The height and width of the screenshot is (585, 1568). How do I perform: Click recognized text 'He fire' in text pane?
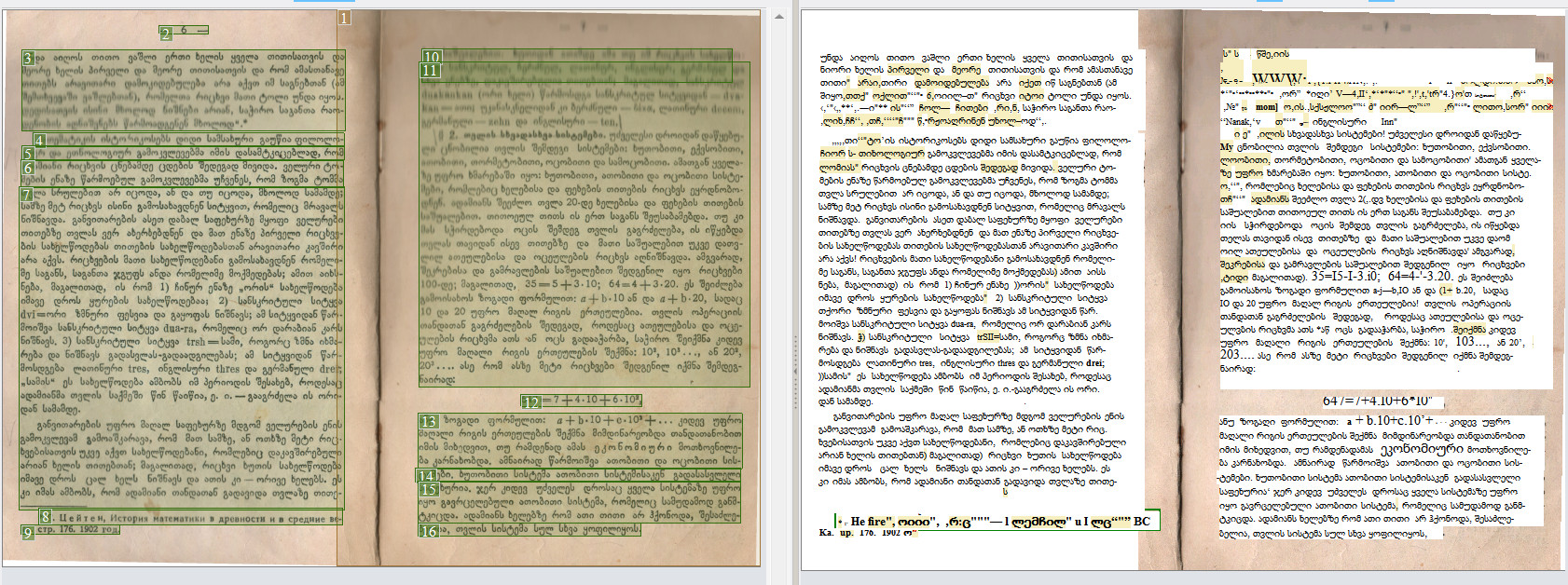(x=873, y=522)
